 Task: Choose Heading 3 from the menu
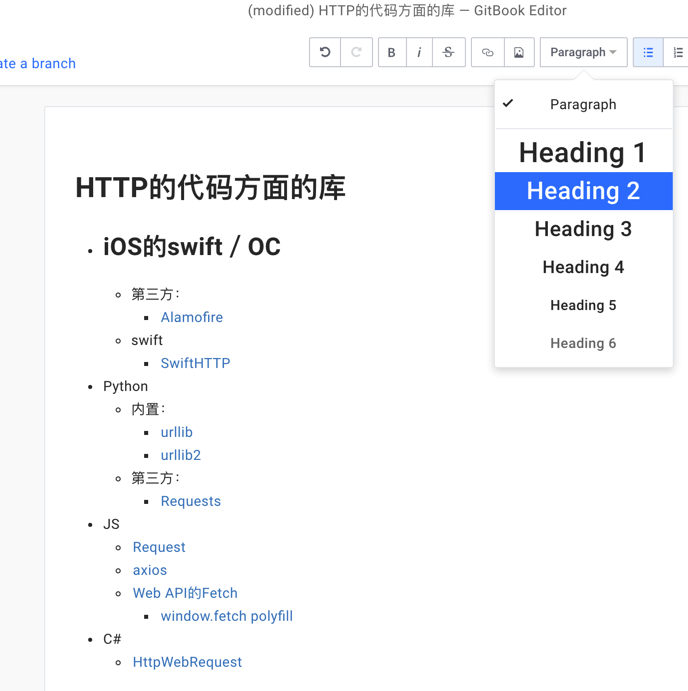(x=584, y=229)
